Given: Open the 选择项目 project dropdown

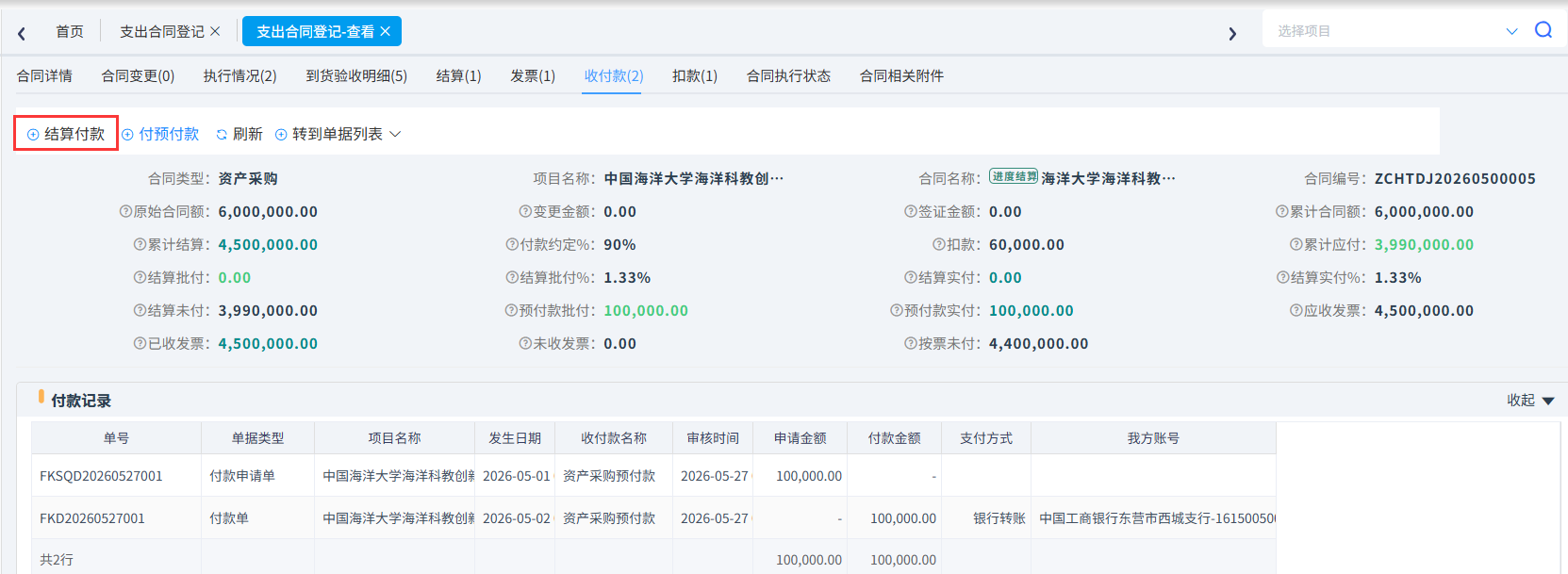Looking at the screenshot, I should (1511, 31).
